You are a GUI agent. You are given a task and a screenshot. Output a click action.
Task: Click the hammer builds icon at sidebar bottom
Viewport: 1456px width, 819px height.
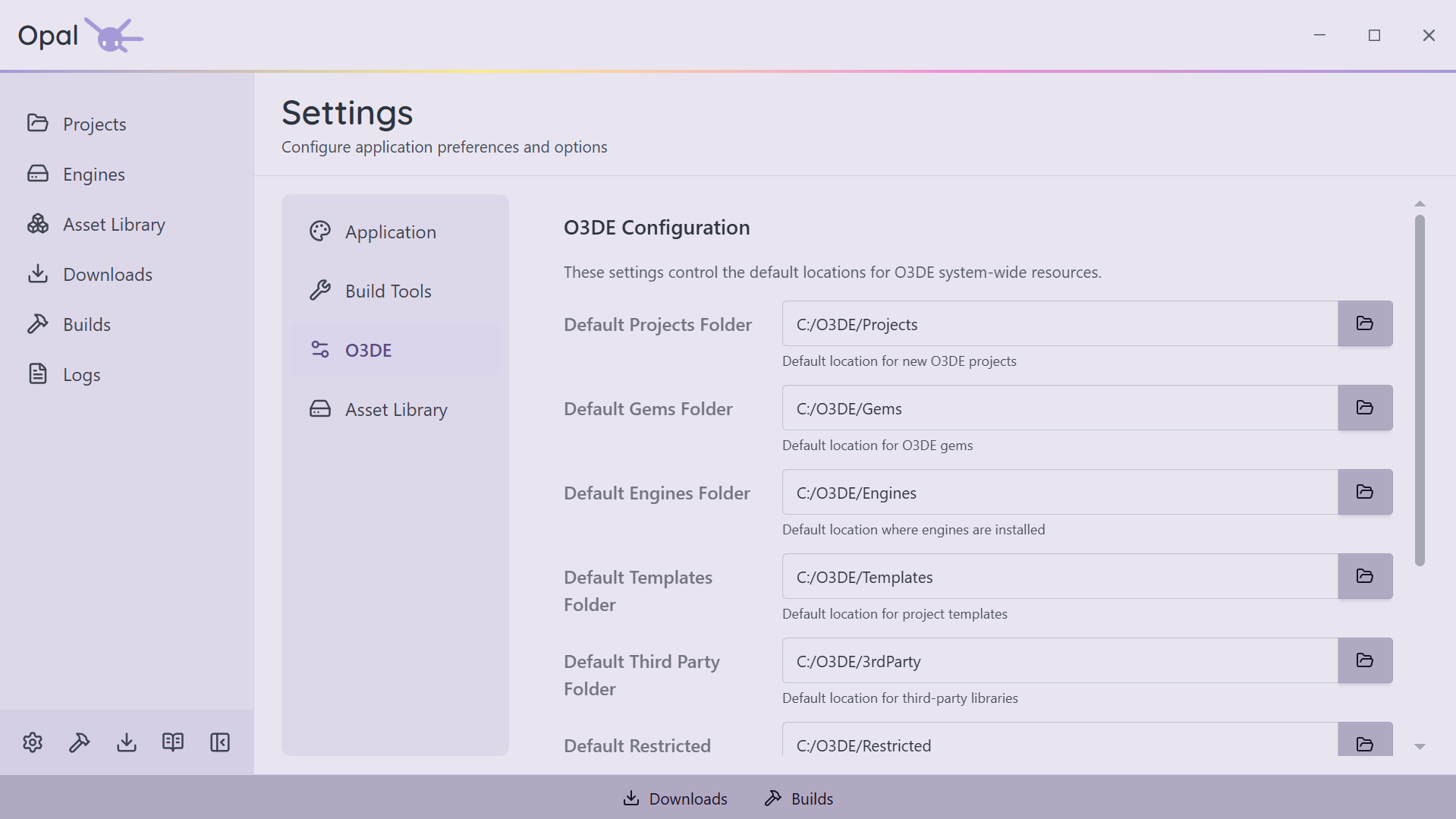pos(80,742)
